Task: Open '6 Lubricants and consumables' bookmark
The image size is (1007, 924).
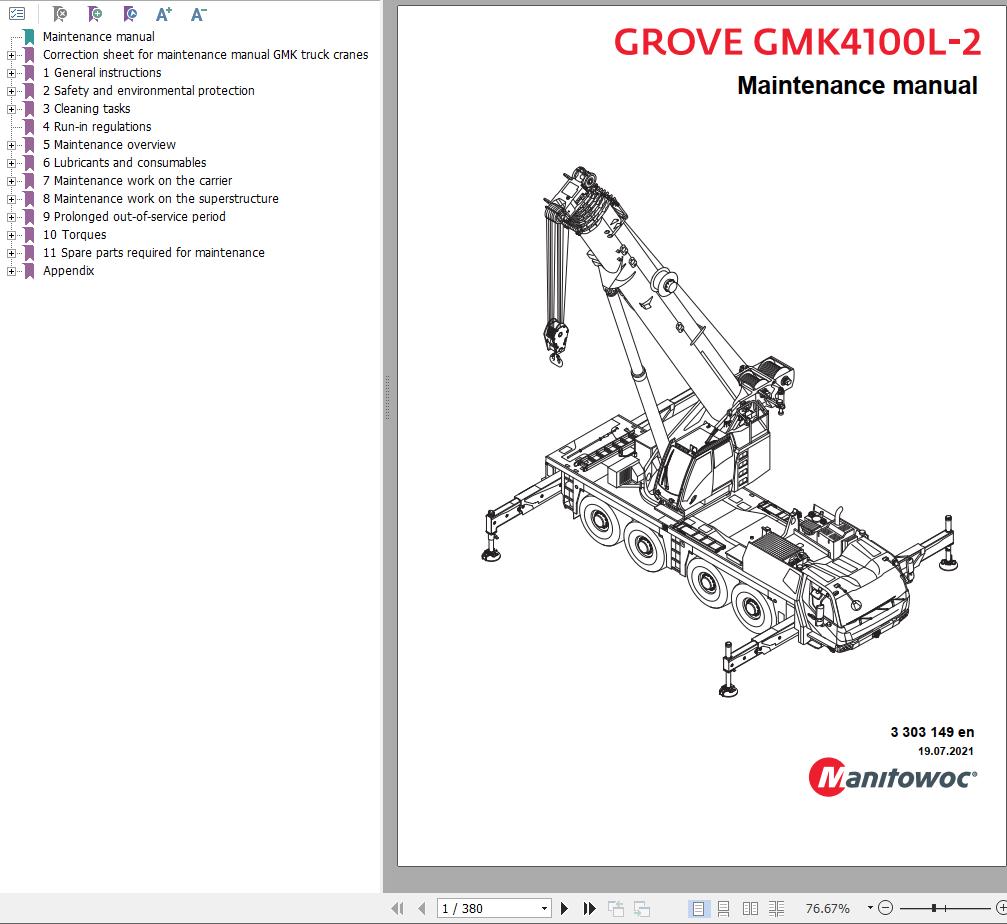Action: 124,163
